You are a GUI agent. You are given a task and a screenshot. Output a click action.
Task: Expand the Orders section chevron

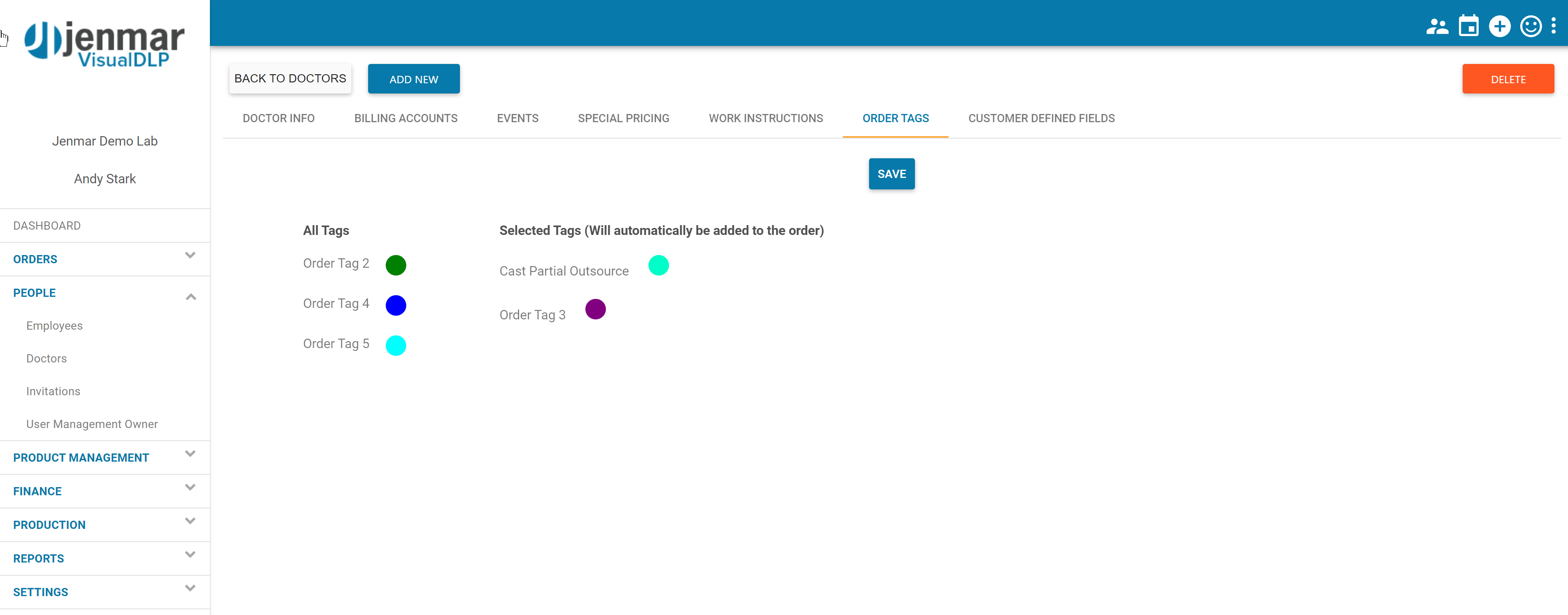click(190, 256)
